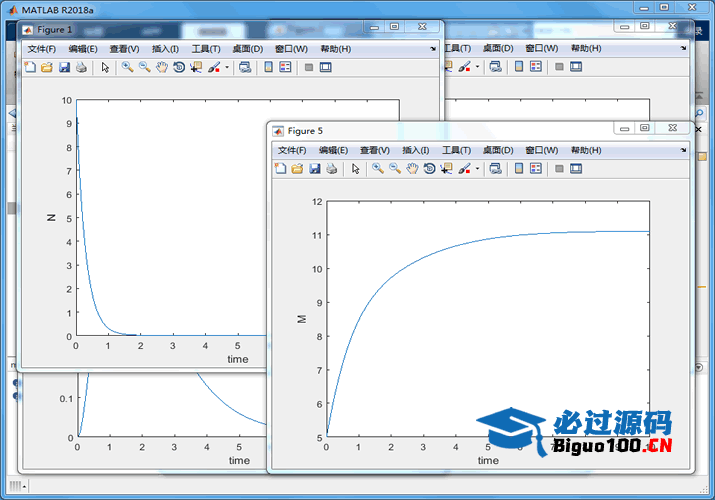Open 帮助(H) menu in Figure 1

point(336,49)
